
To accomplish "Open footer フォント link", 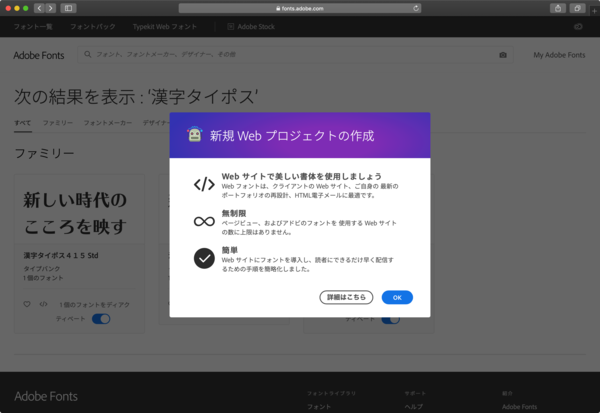I will pyautogui.click(x=319, y=407).
